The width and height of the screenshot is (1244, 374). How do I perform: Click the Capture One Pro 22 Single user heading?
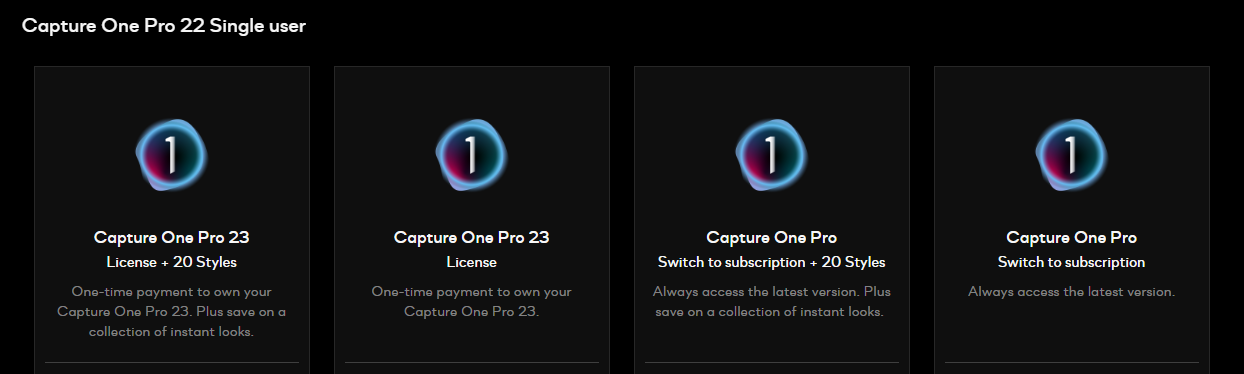(x=164, y=26)
